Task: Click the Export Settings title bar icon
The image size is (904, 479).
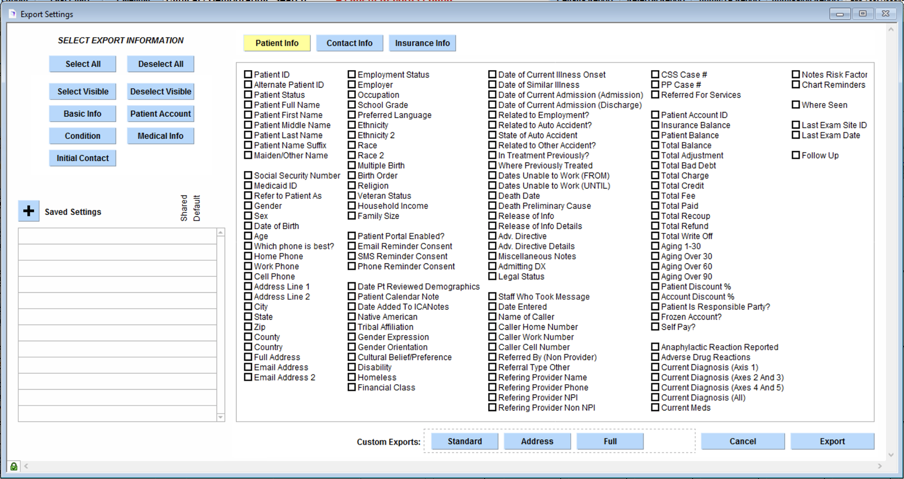Action: 11,14
